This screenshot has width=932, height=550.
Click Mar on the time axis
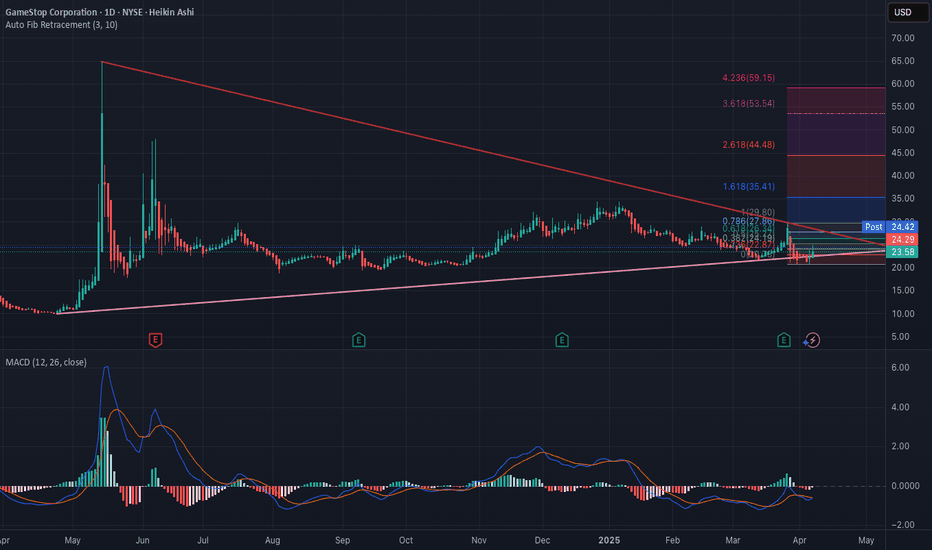point(733,540)
